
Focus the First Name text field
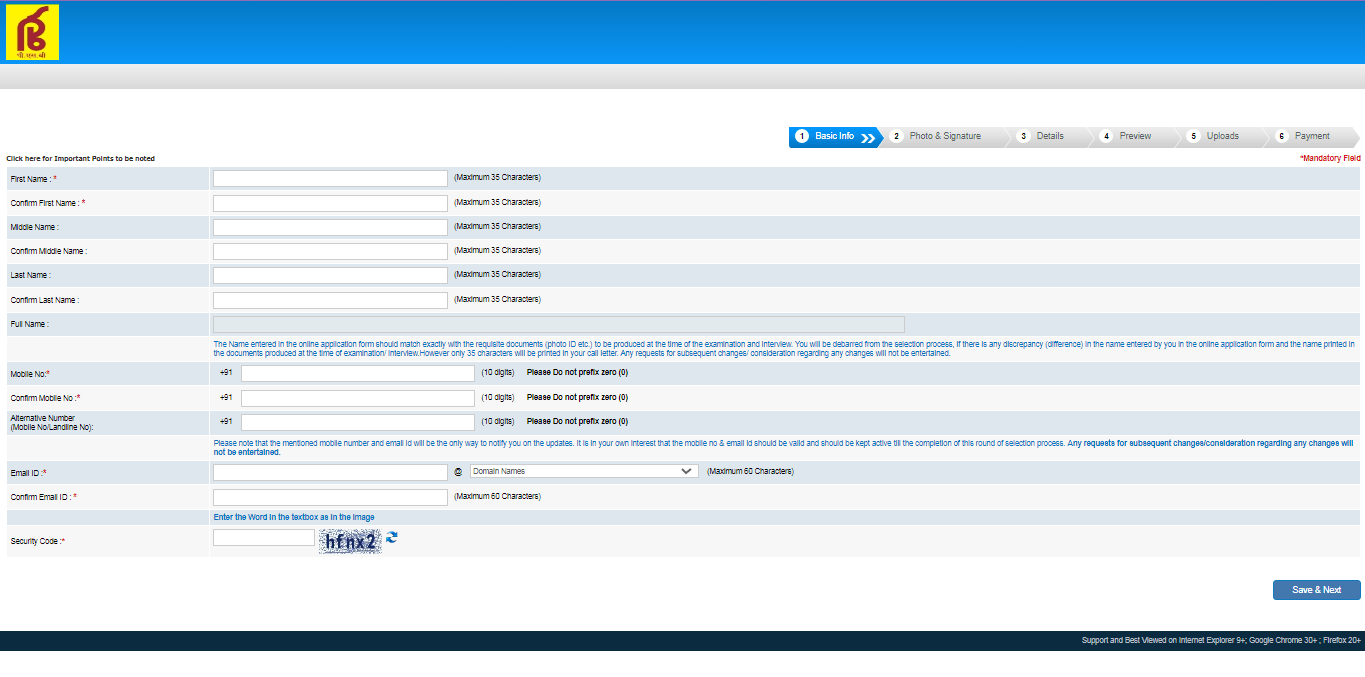pos(330,178)
